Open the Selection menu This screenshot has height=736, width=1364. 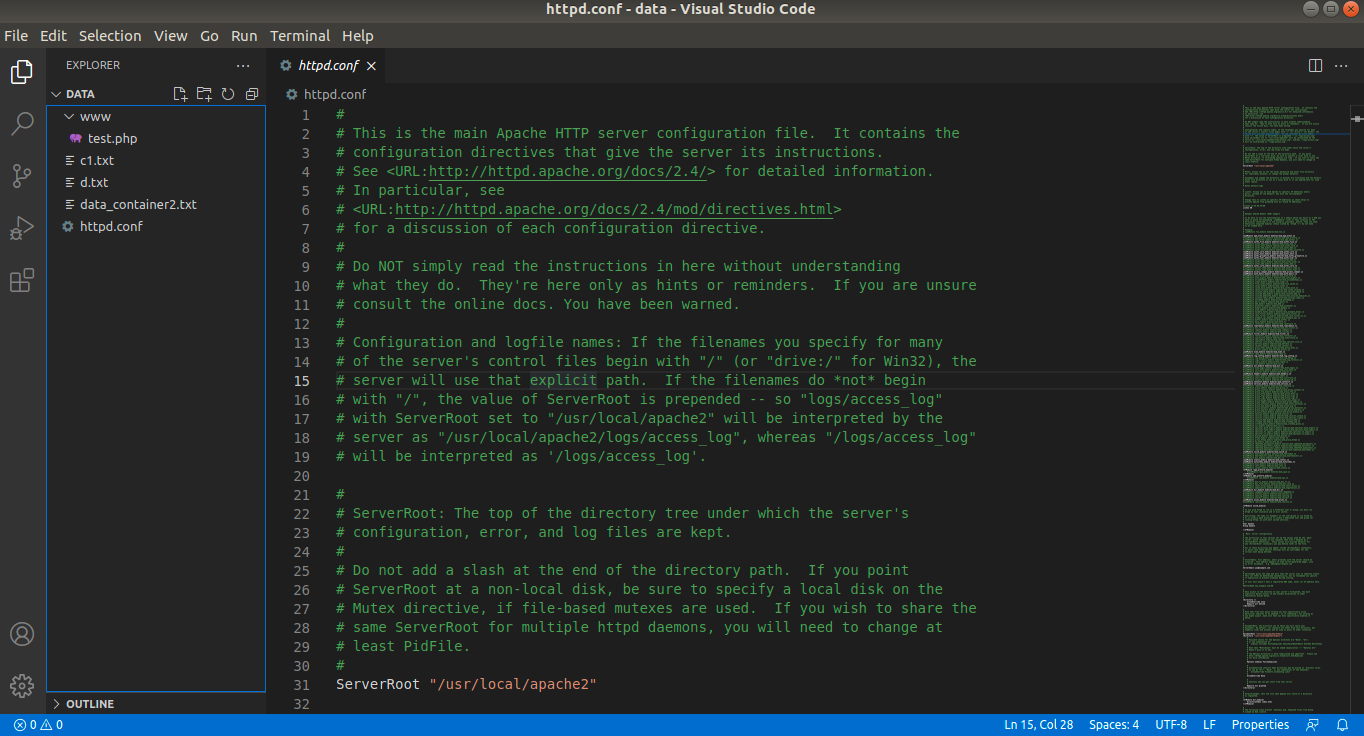(110, 35)
